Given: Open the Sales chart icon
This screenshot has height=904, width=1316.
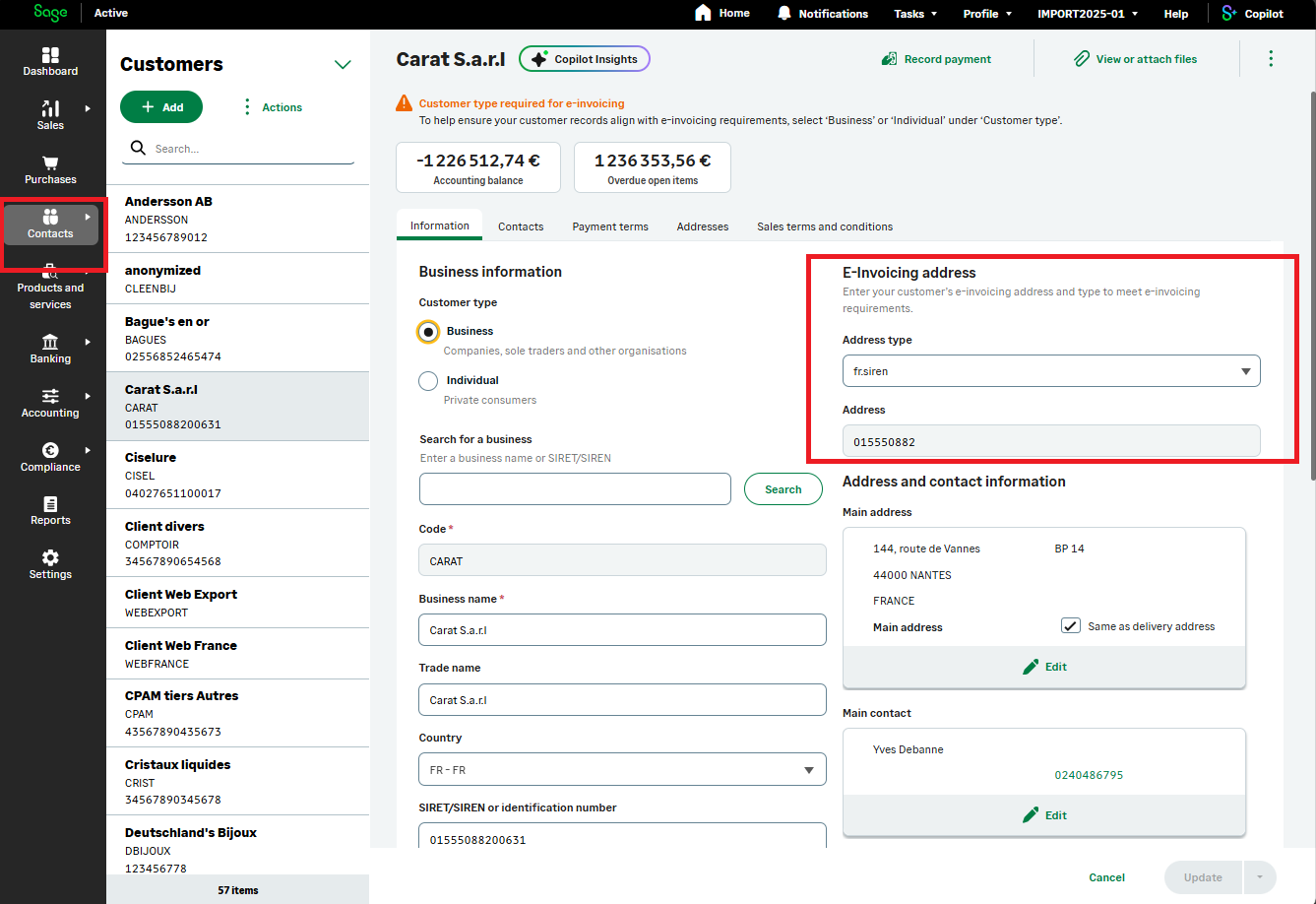Looking at the screenshot, I should click(x=50, y=108).
